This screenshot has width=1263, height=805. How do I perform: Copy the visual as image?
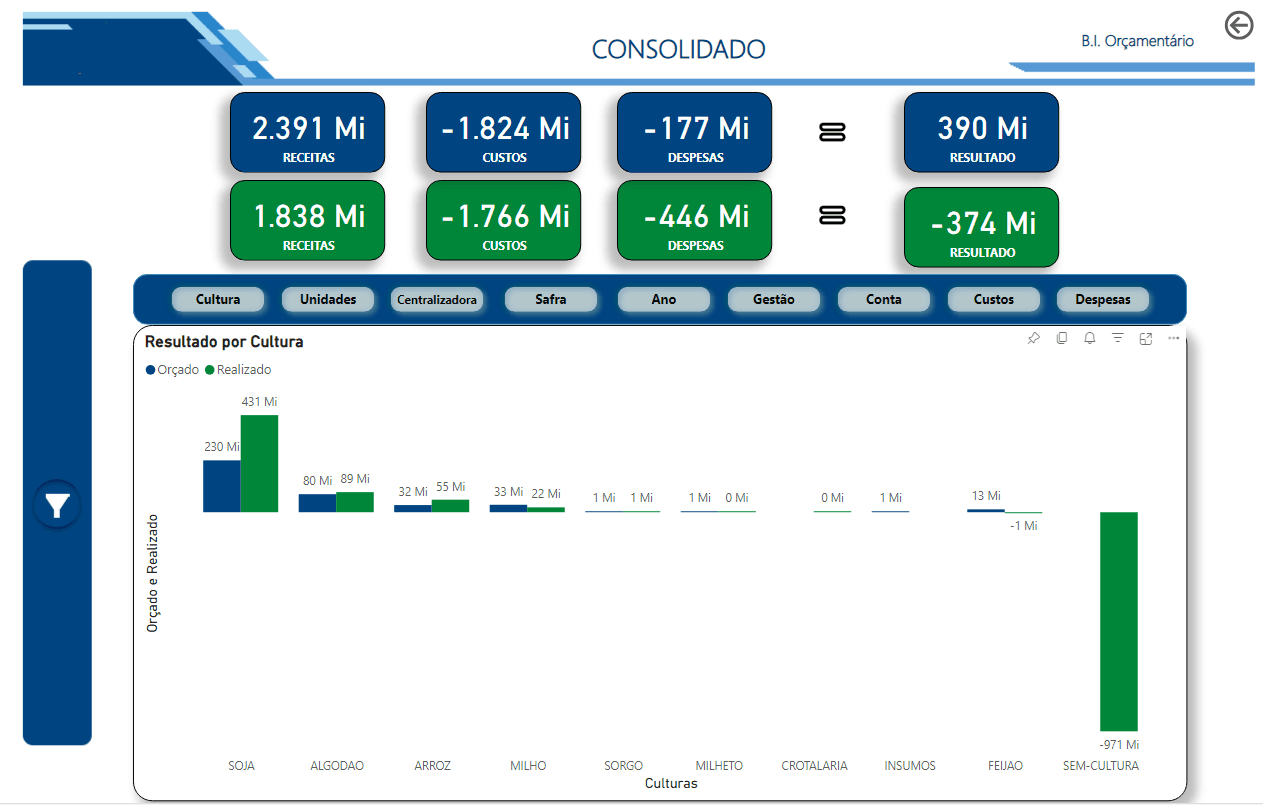pyautogui.click(x=1062, y=339)
